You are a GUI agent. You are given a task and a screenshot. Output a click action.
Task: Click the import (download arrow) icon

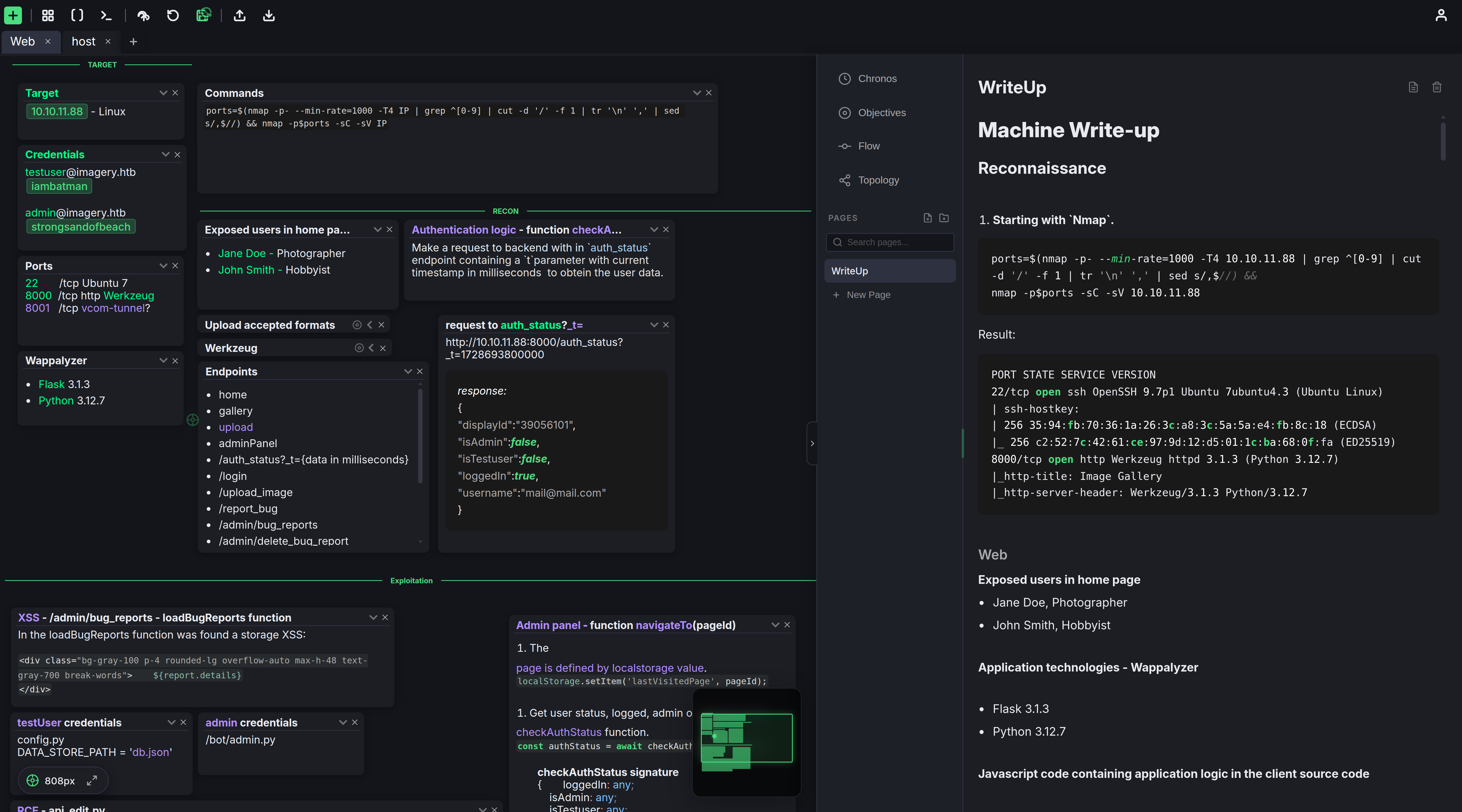tap(269, 15)
